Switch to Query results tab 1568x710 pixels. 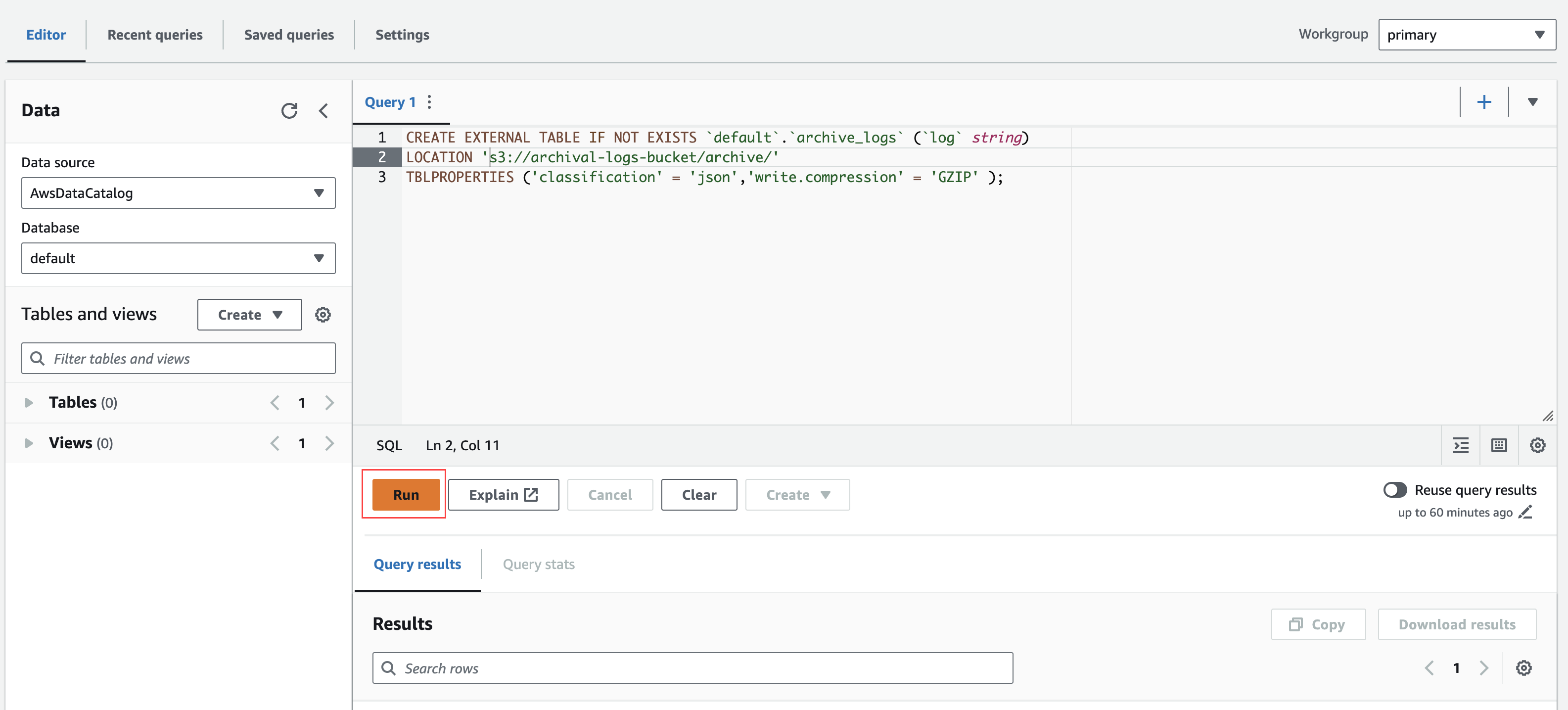pos(417,565)
